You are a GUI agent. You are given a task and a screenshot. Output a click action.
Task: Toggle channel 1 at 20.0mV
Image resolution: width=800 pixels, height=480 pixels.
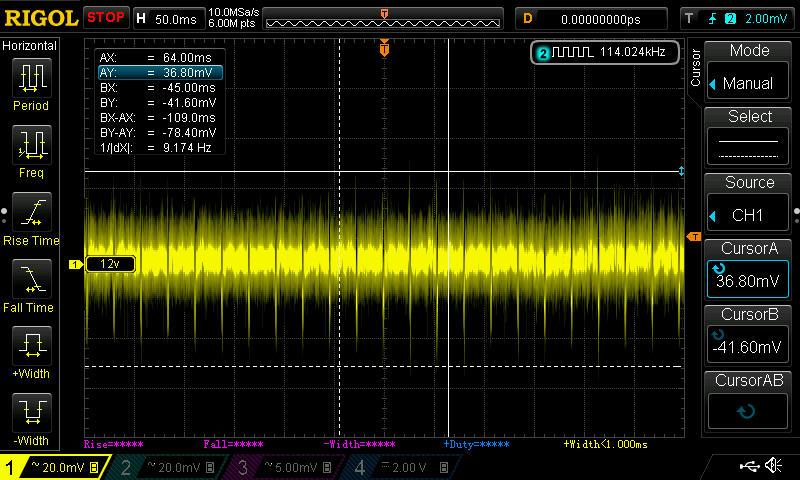point(55,467)
